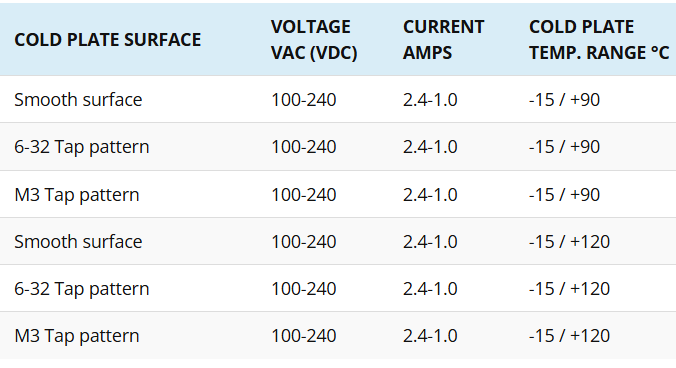Select second 6-32 Tap pattern row label

[81, 289]
